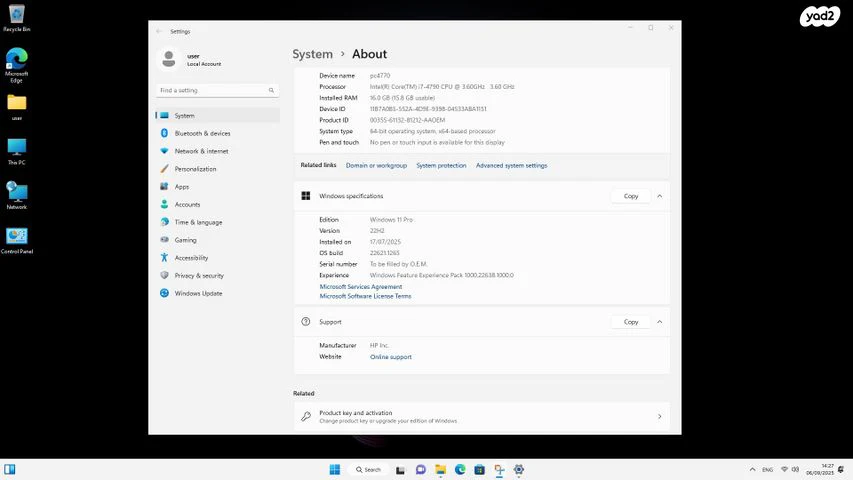Open Personalization settings
853x480 pixels.
[x=218, y=169]
